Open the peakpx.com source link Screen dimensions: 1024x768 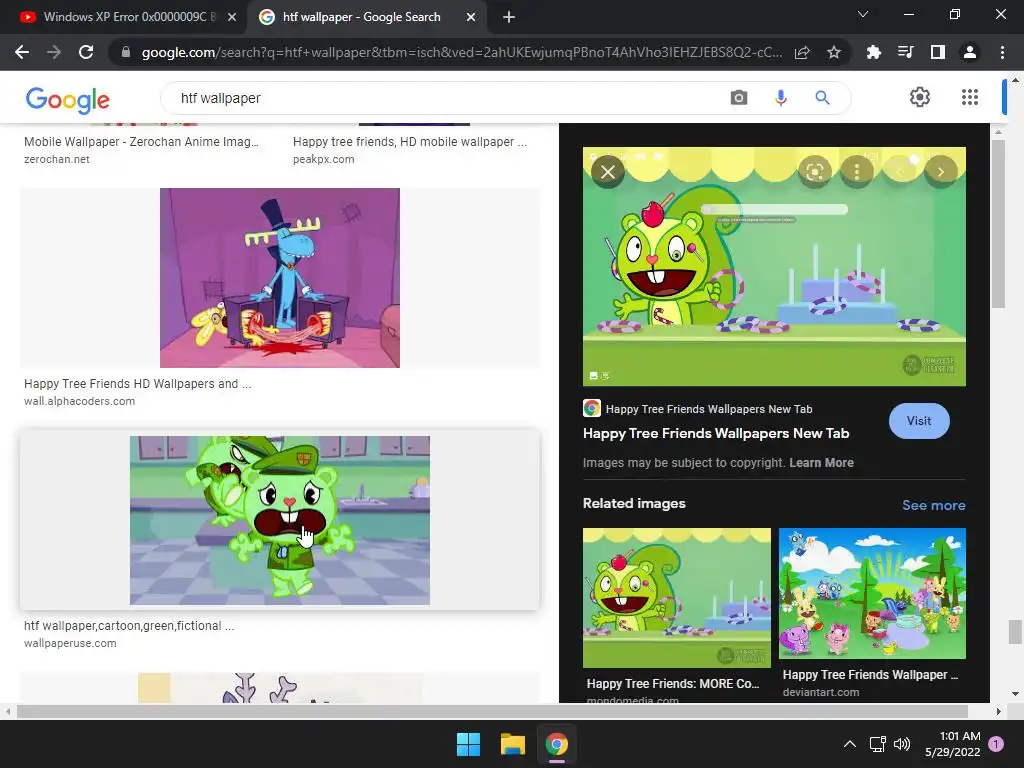click(323, 159)
